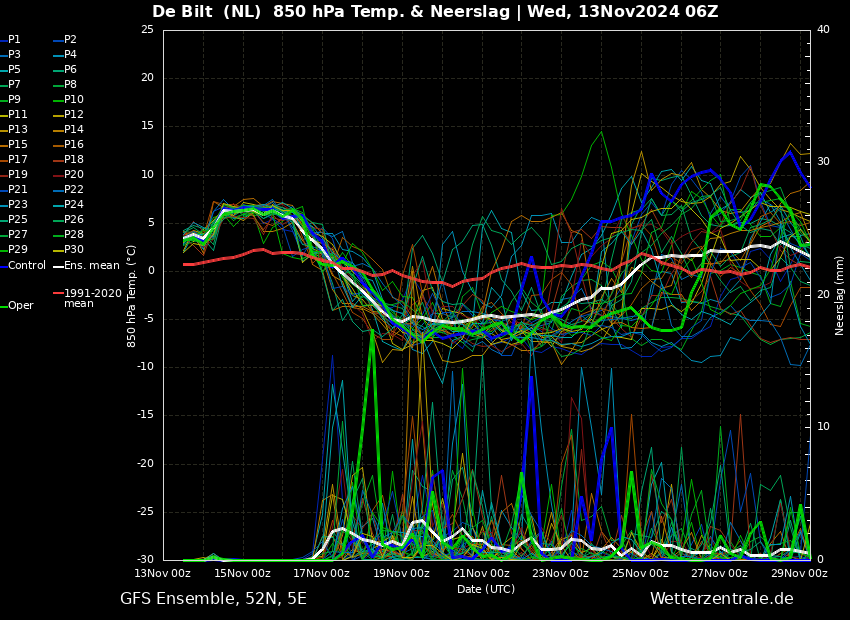
Task: Click the GFS Ensemble, 52N, 5E caption
Action: point(213,599)
